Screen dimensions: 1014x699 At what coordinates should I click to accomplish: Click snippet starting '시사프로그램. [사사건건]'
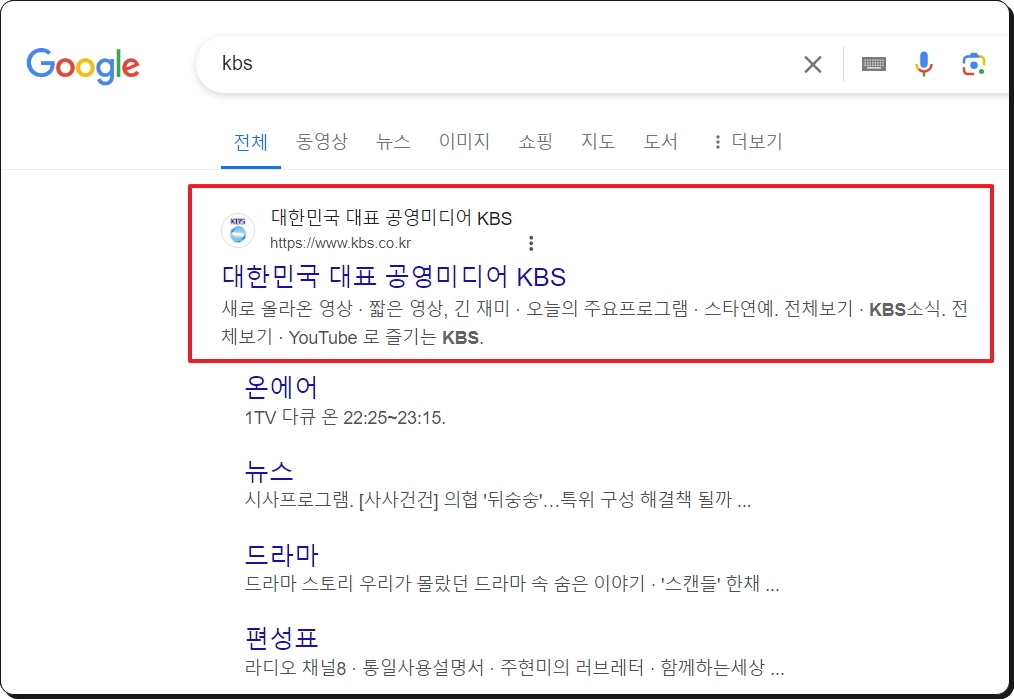[498, 500]
